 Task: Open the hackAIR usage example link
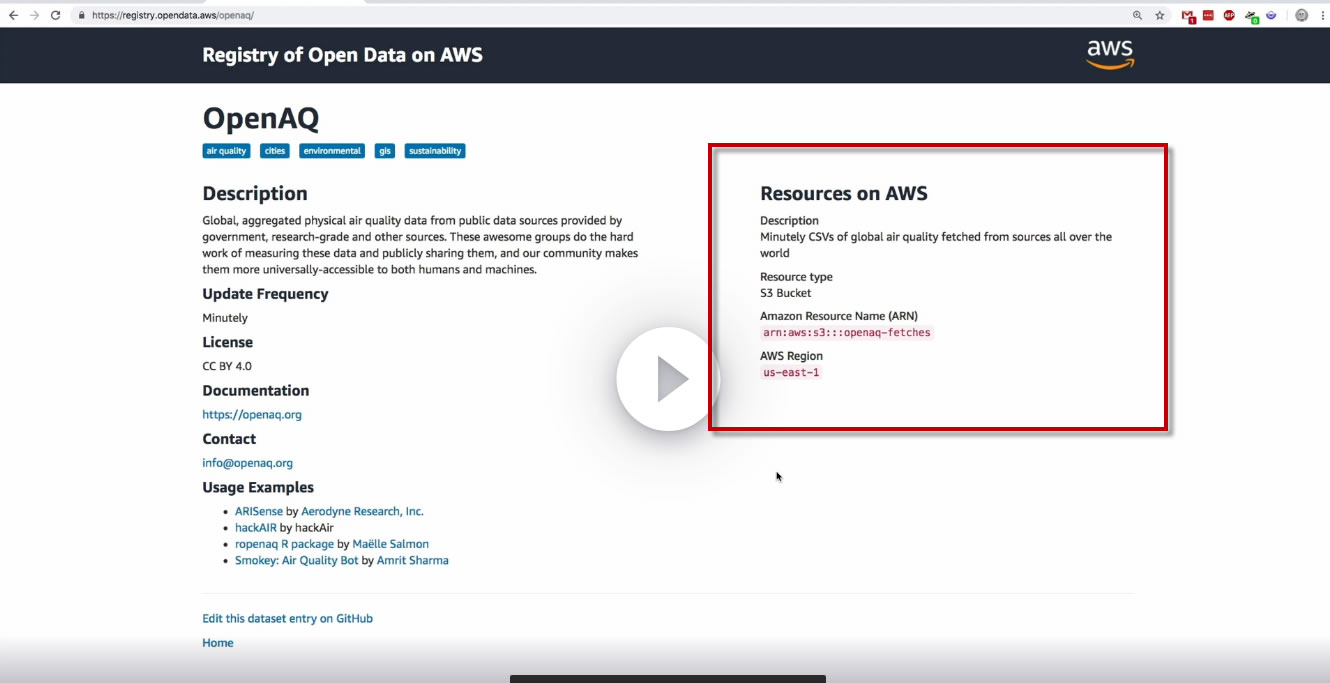tap(256, 527)
